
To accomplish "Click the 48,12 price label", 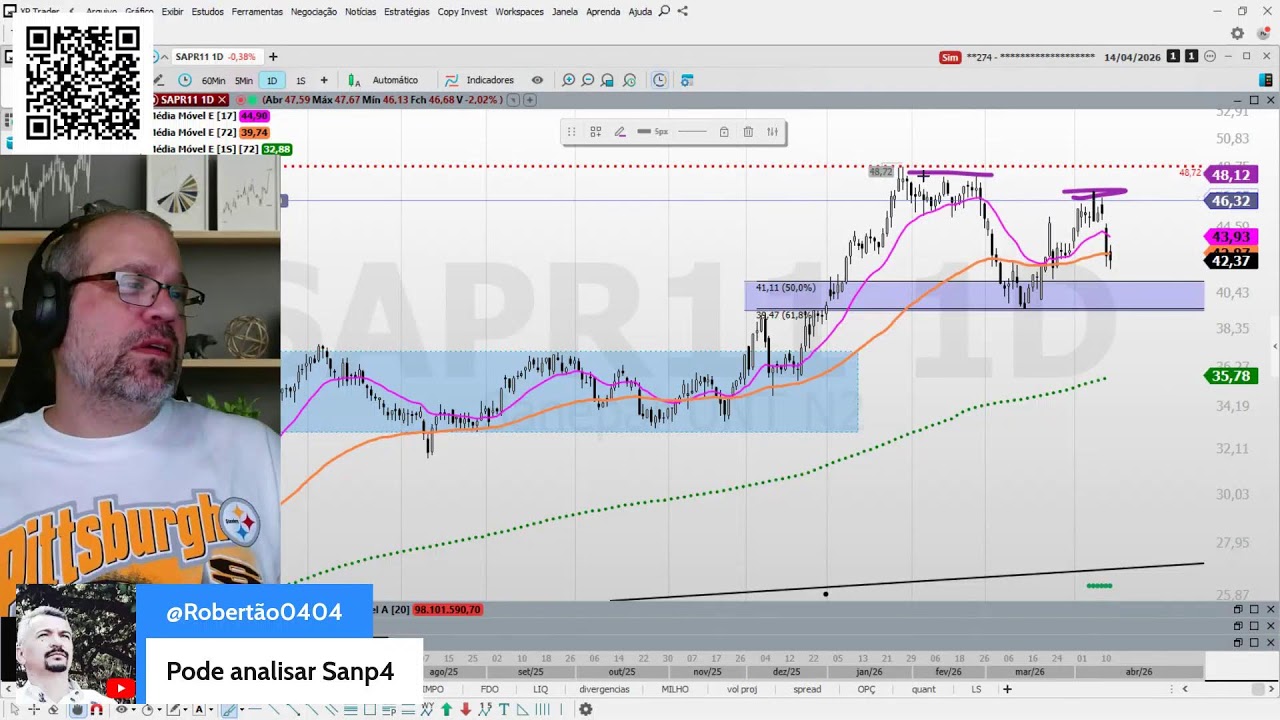I will coord(1230,175).
